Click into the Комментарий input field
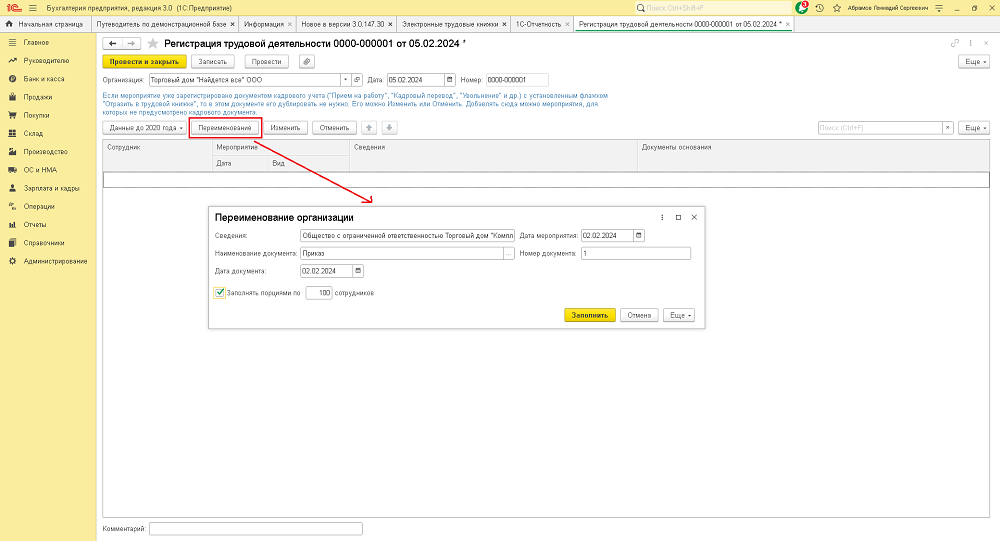The image size is (1000, 541). pyautogui.click(x=255, y=528)
